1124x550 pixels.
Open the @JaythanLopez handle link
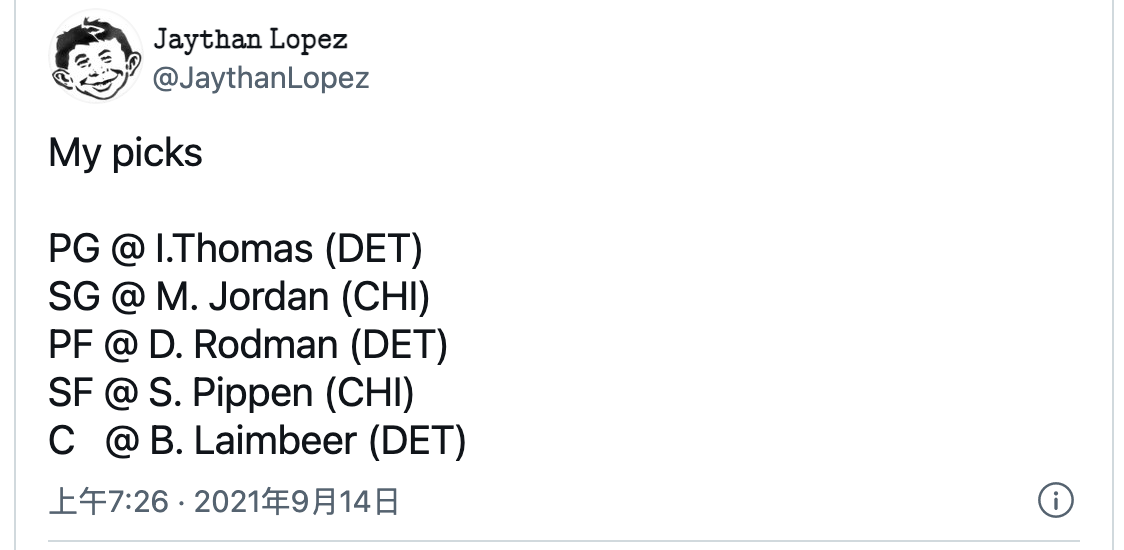pyautogui.click(x=261, y=77)
